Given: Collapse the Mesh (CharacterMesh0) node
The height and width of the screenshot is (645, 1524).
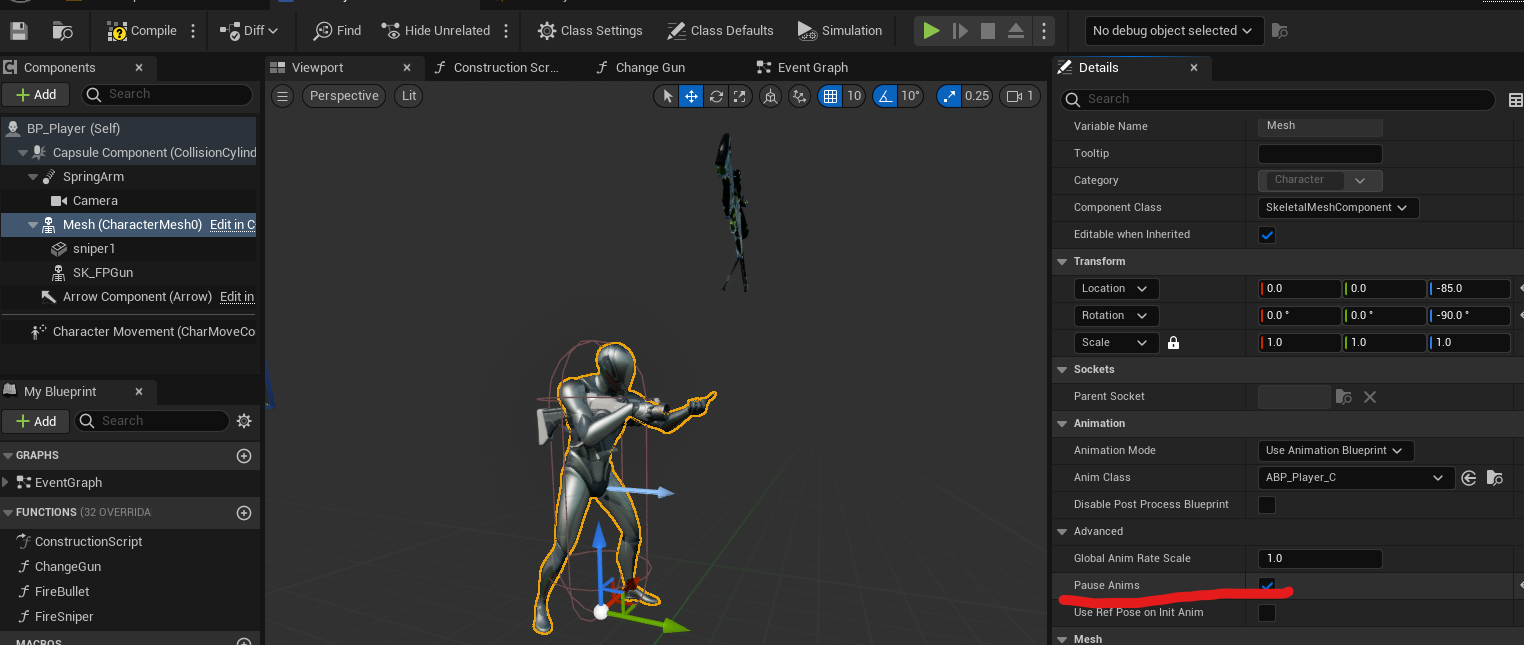Looking at the screenshot, I should pos(33,225).
